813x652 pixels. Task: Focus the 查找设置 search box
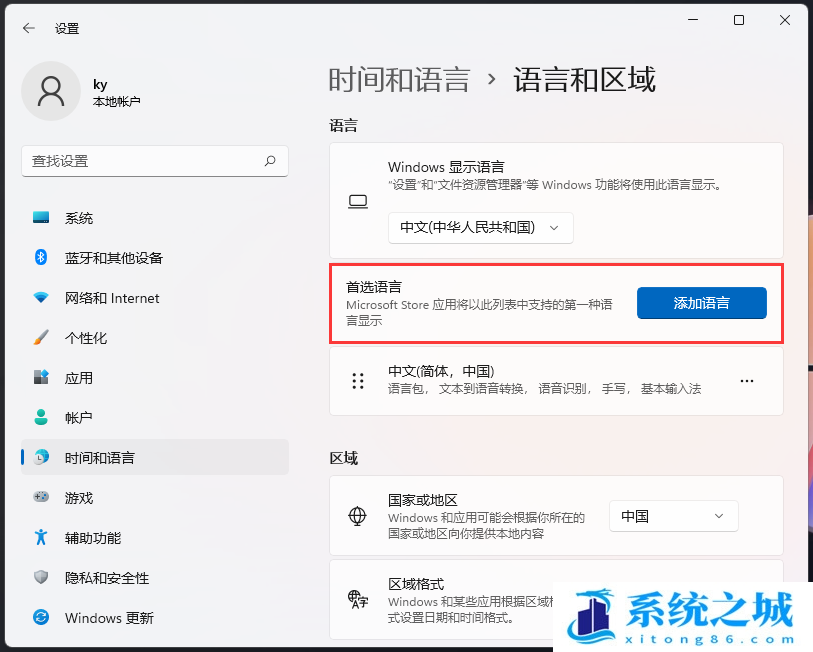[x=155, y=161]
